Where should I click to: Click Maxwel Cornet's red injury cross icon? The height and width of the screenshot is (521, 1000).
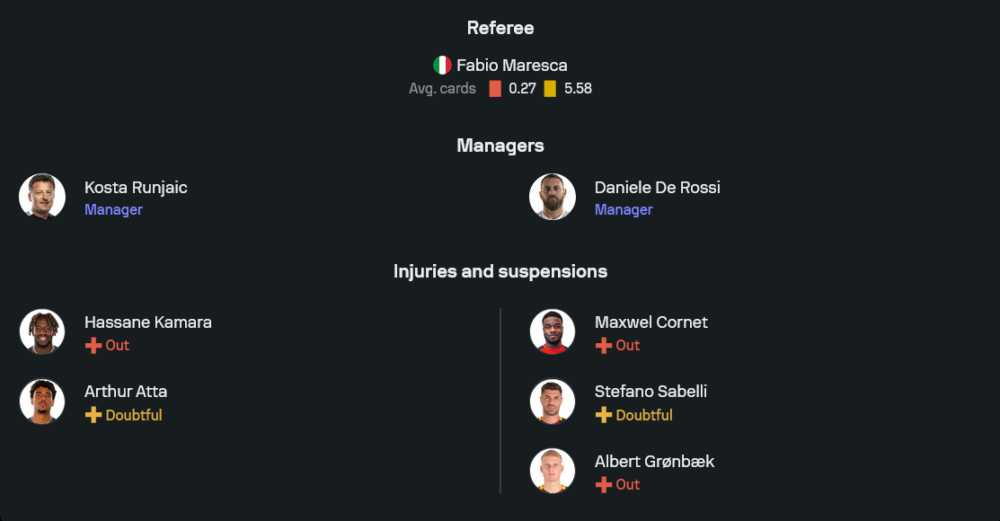click(603, 345)
